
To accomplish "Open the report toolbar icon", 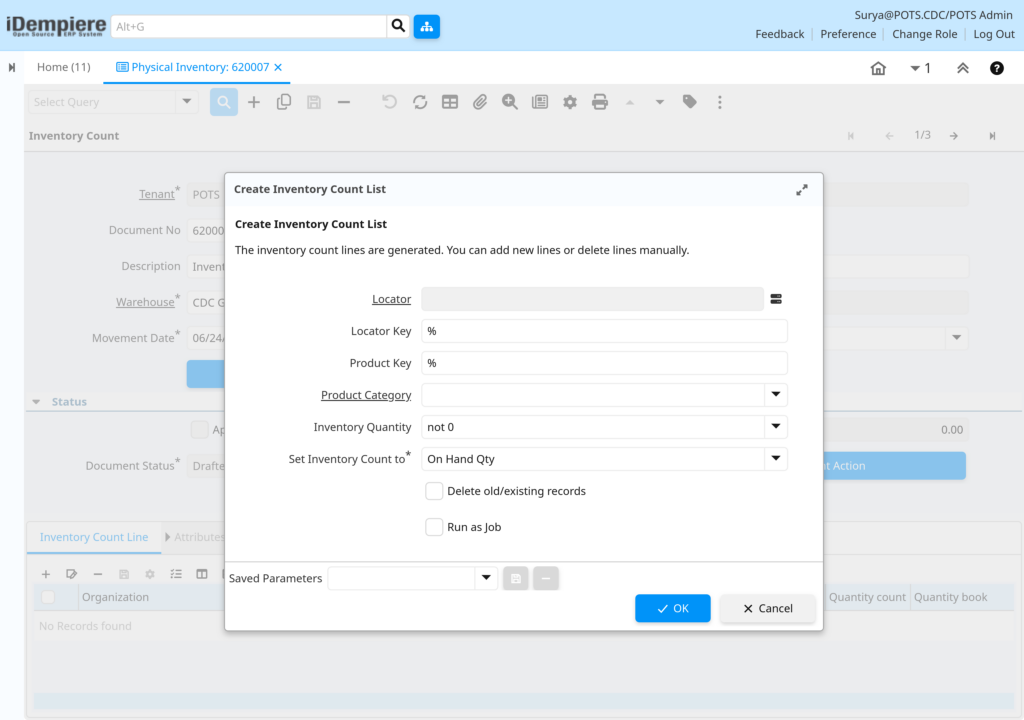I will [540, 102].
